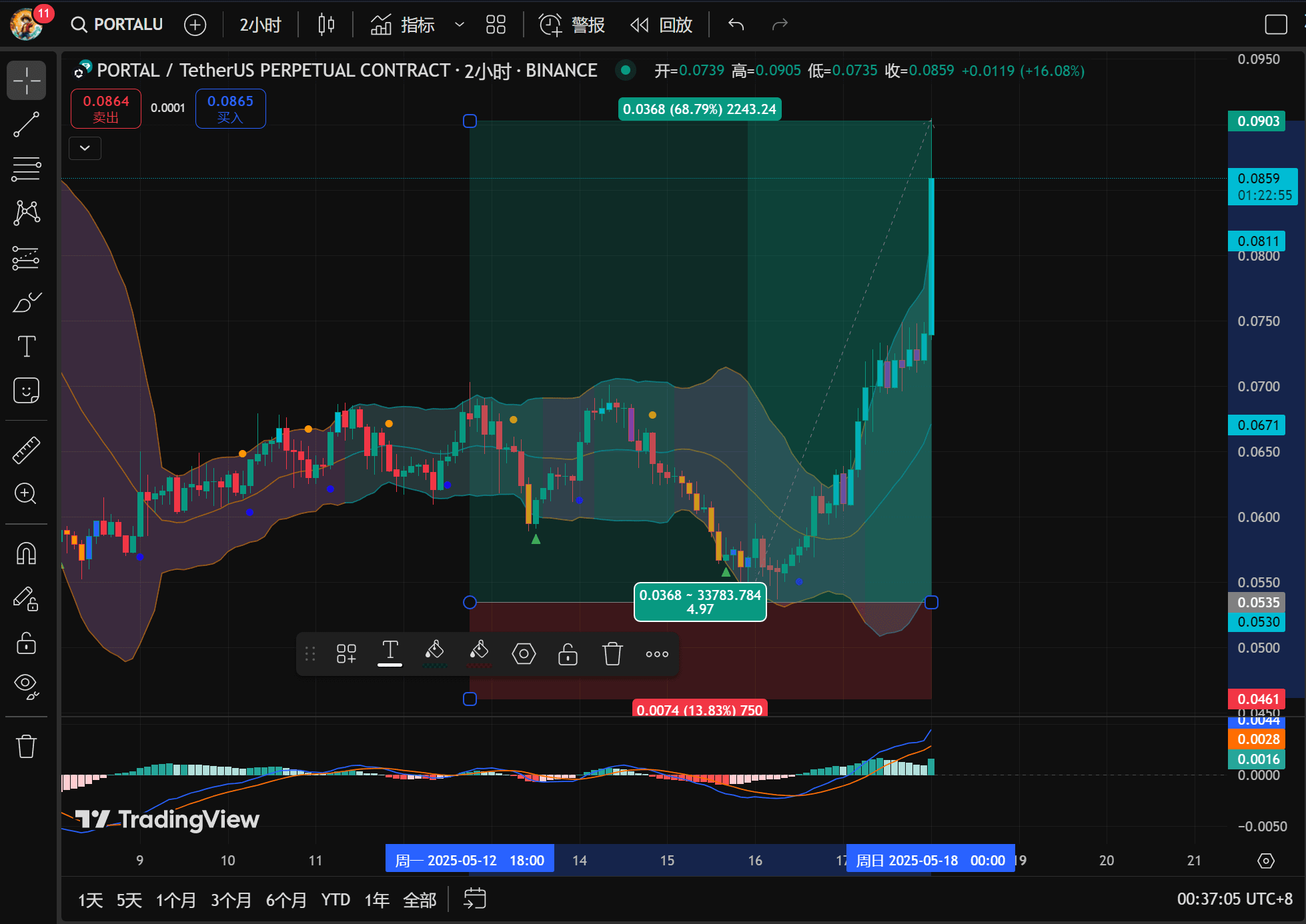Viewport: 1306px width, 924px height.
Task: Open the 2小时 interval selector
Action: [x=260, y=25]
